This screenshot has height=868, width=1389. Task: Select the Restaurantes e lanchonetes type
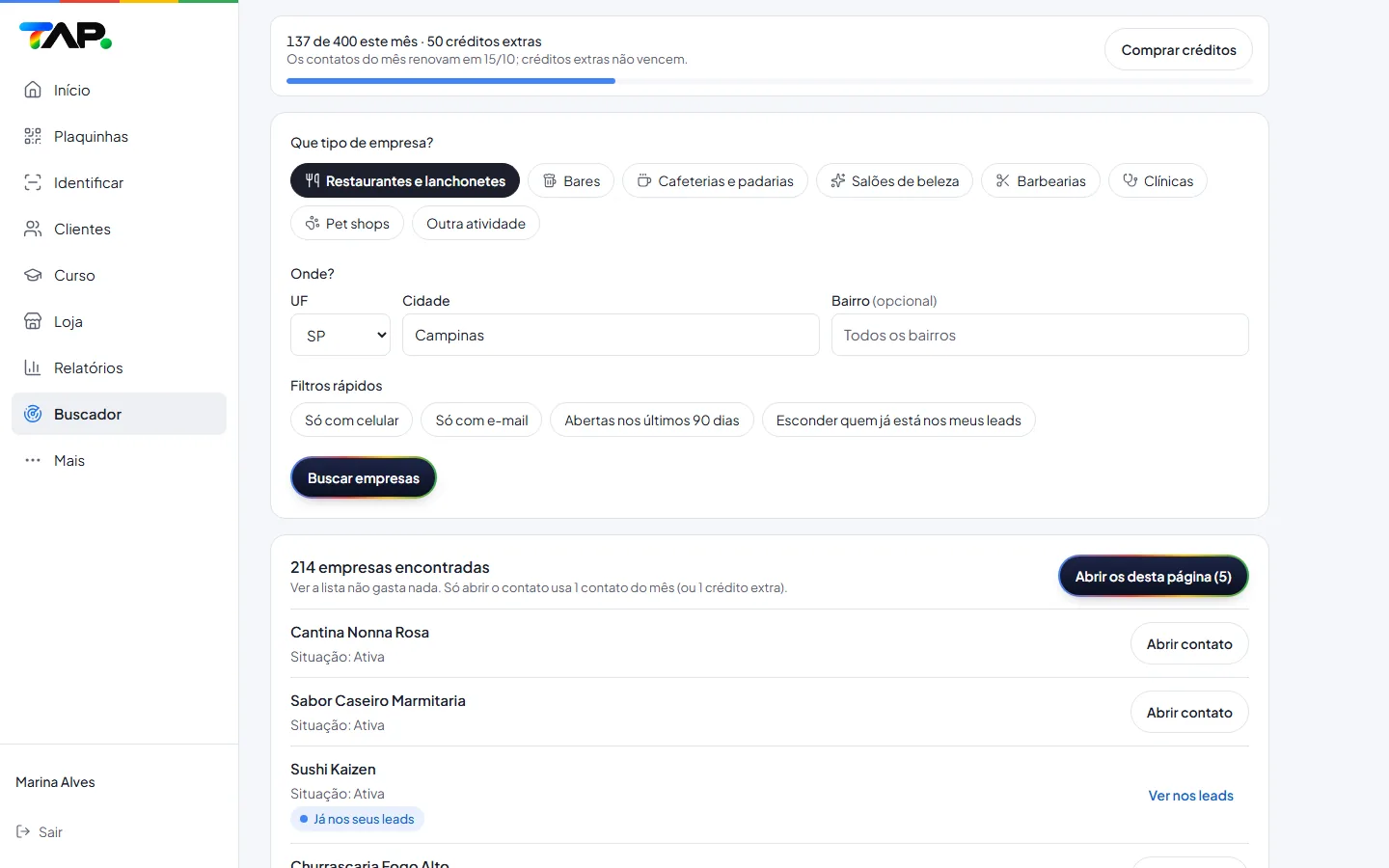tap(405, 180)
